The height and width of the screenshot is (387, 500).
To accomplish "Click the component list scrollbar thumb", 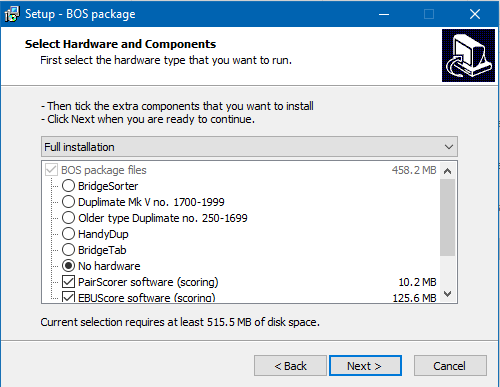I will pyautogui.click(x=448, y=218).
